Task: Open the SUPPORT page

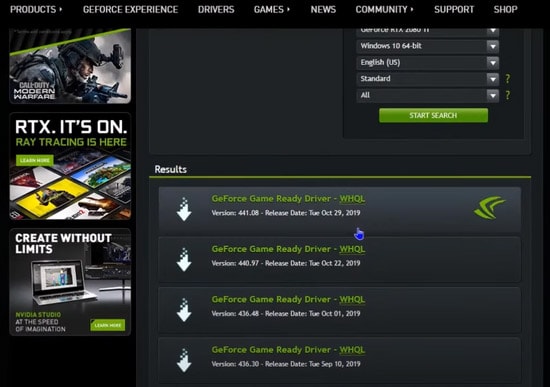Action: coord(454,9)
